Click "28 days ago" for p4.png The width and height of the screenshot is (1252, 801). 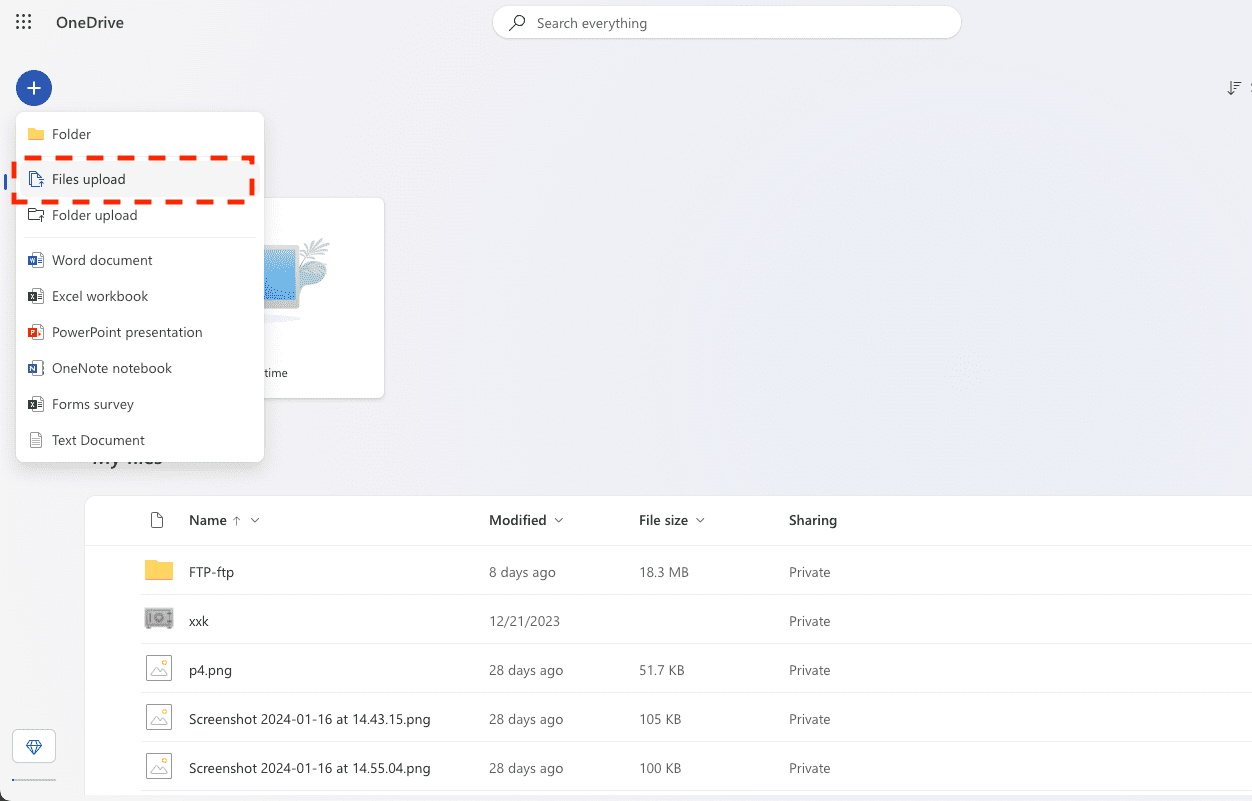tap(526, 670)
